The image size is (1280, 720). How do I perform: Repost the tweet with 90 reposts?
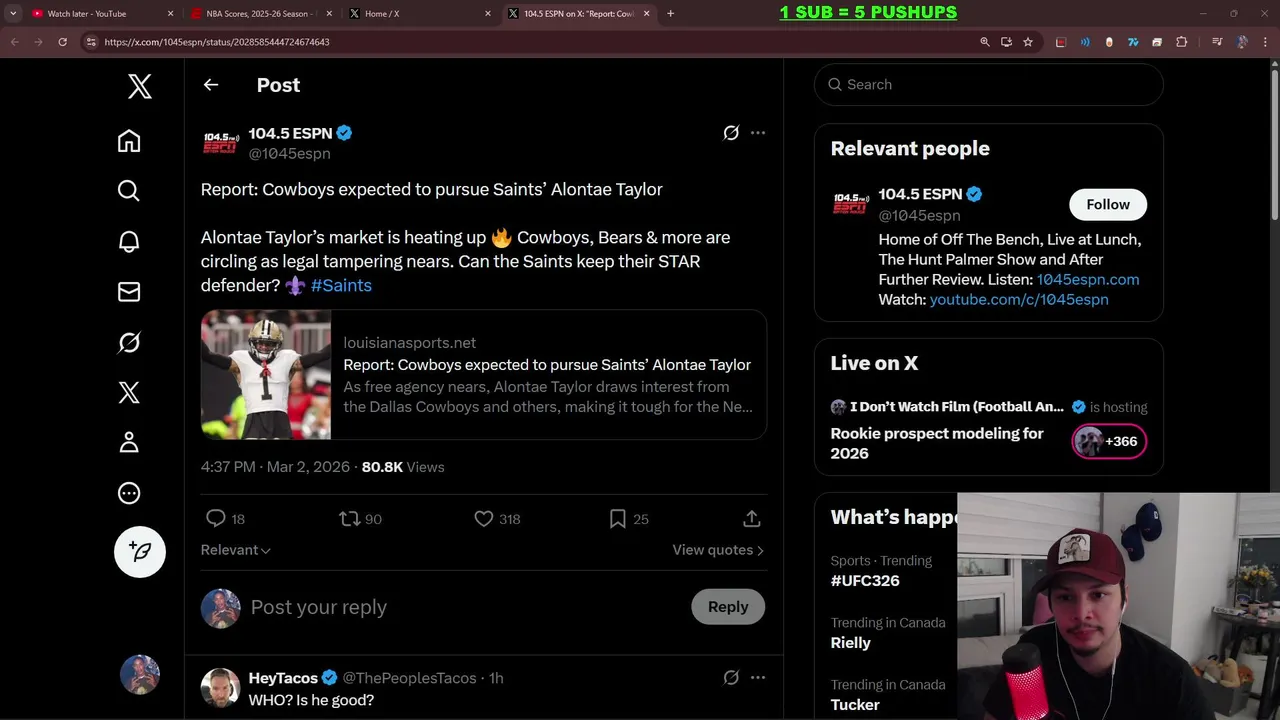[349, 518]
